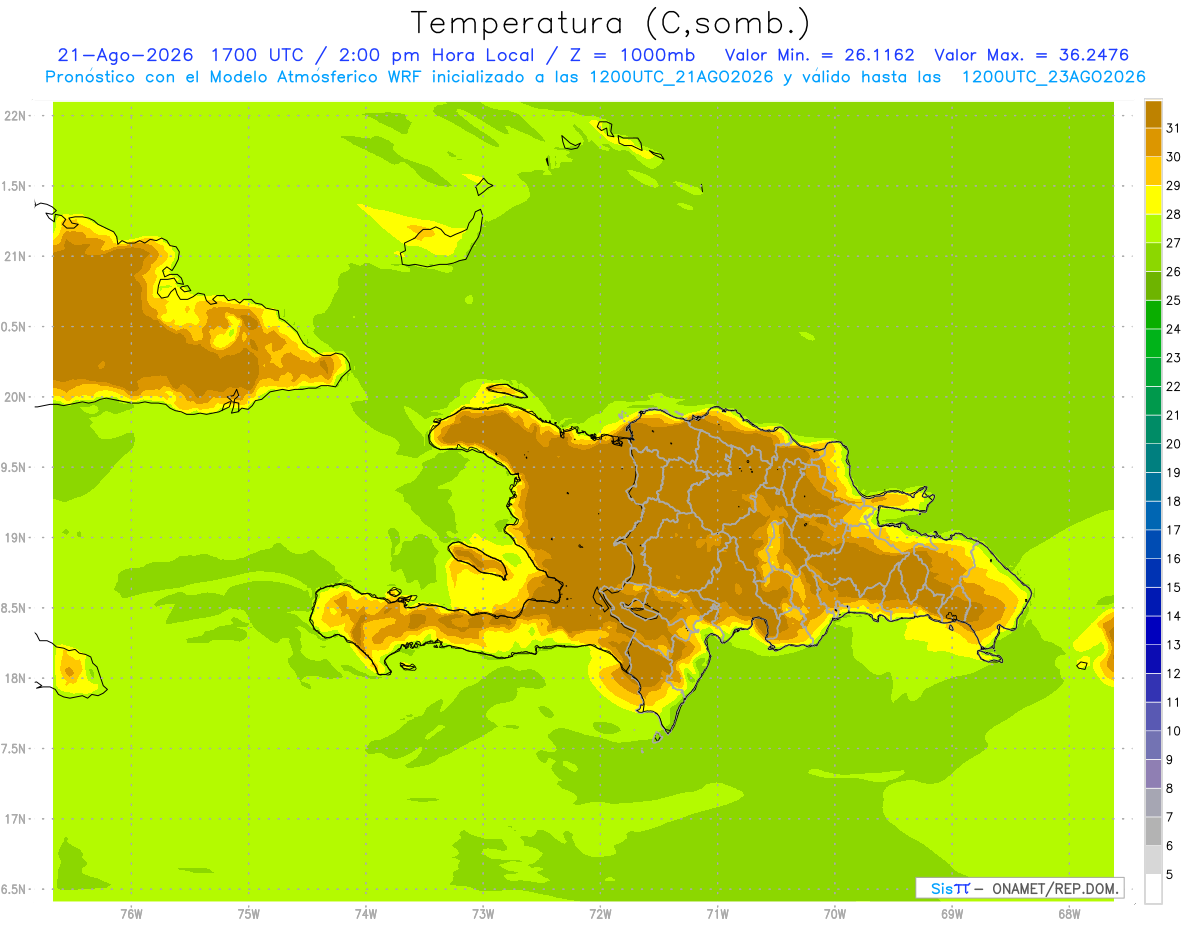Viewport: 1200px width, 927px height.
Task: Click the "22N" latitude axis label
Action: [15, 115]
